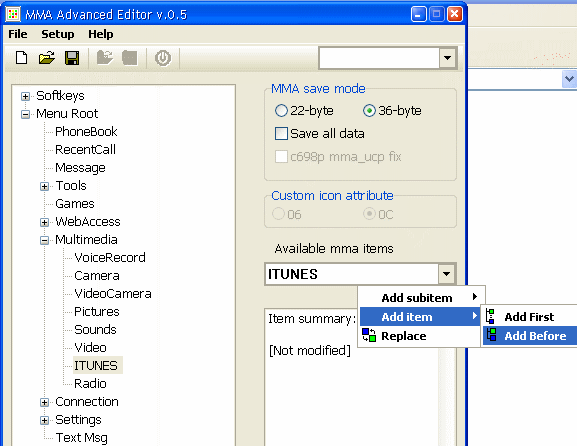Image resolution: width=577 pixels, height=446 pixels.
Task: Open the Available mma items dropdown
Action: pyautogui.click(x=446, y=274)
